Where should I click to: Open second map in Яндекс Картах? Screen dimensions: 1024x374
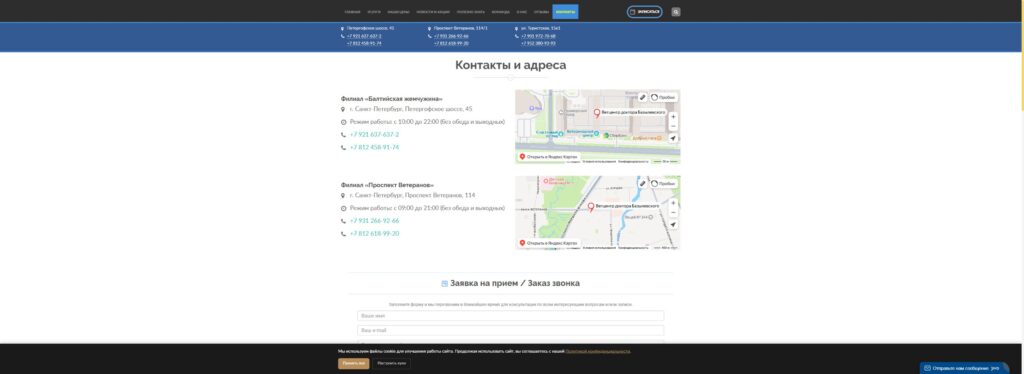[549, 243]
